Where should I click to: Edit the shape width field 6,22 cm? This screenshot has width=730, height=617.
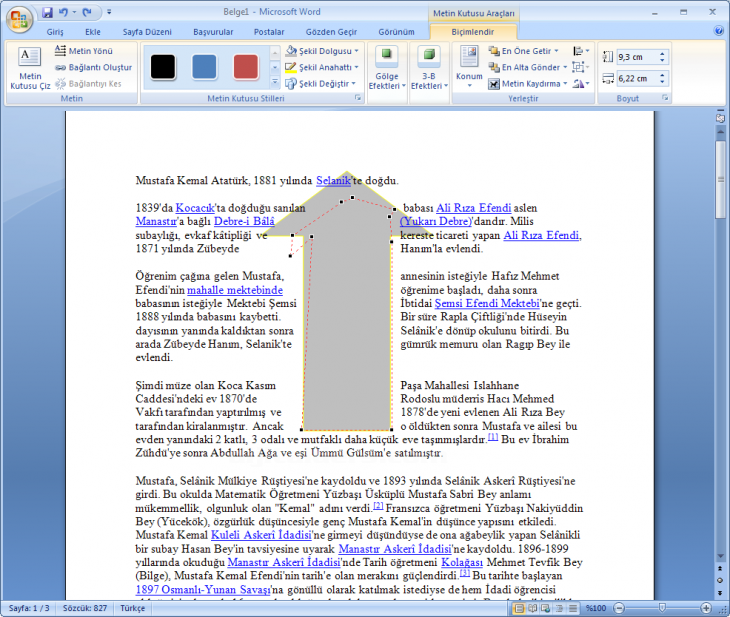[637, 78]
